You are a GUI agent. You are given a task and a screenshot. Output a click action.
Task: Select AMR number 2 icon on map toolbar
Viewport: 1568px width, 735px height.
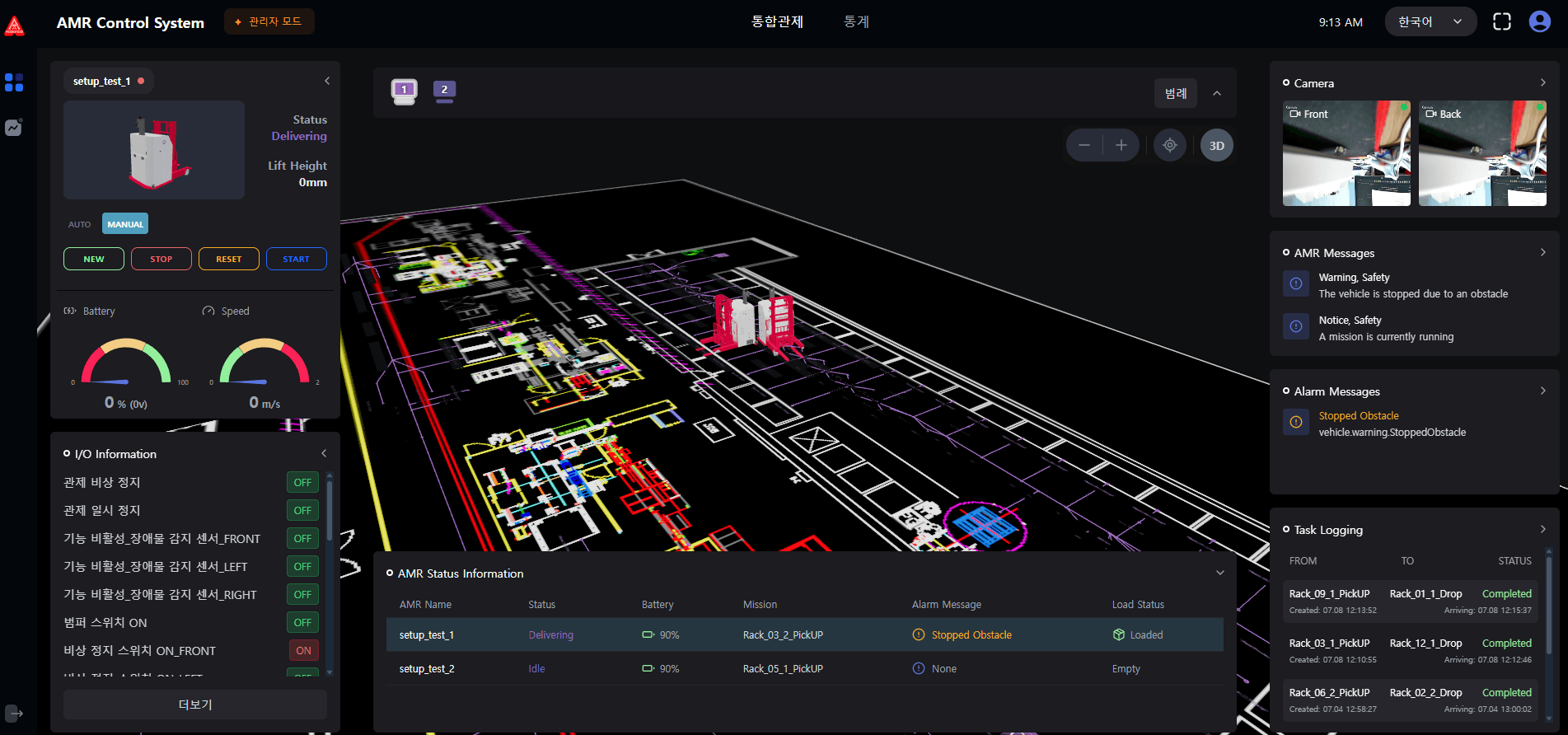(444, 91)
